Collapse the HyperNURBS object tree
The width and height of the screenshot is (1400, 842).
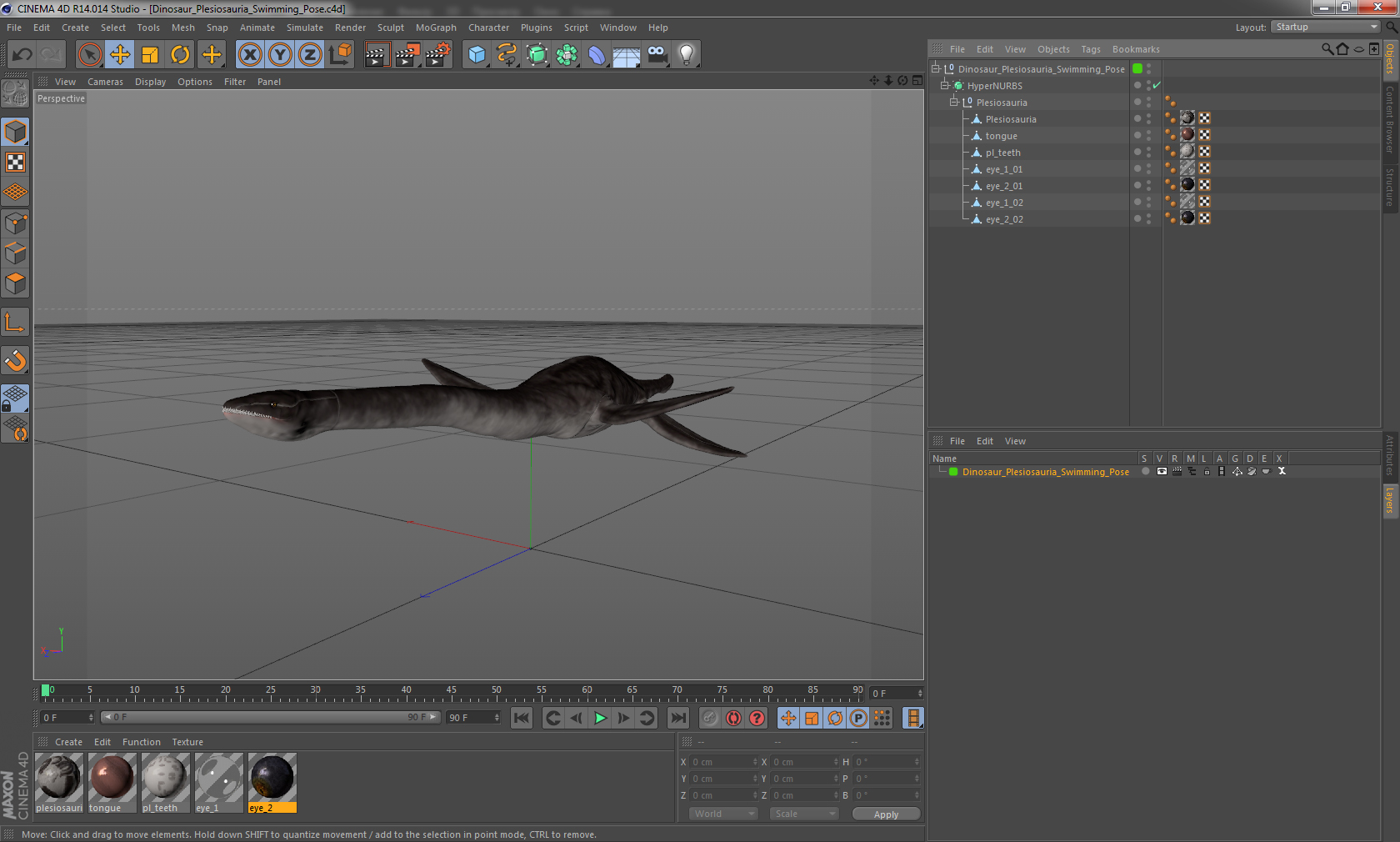[945, 86]
